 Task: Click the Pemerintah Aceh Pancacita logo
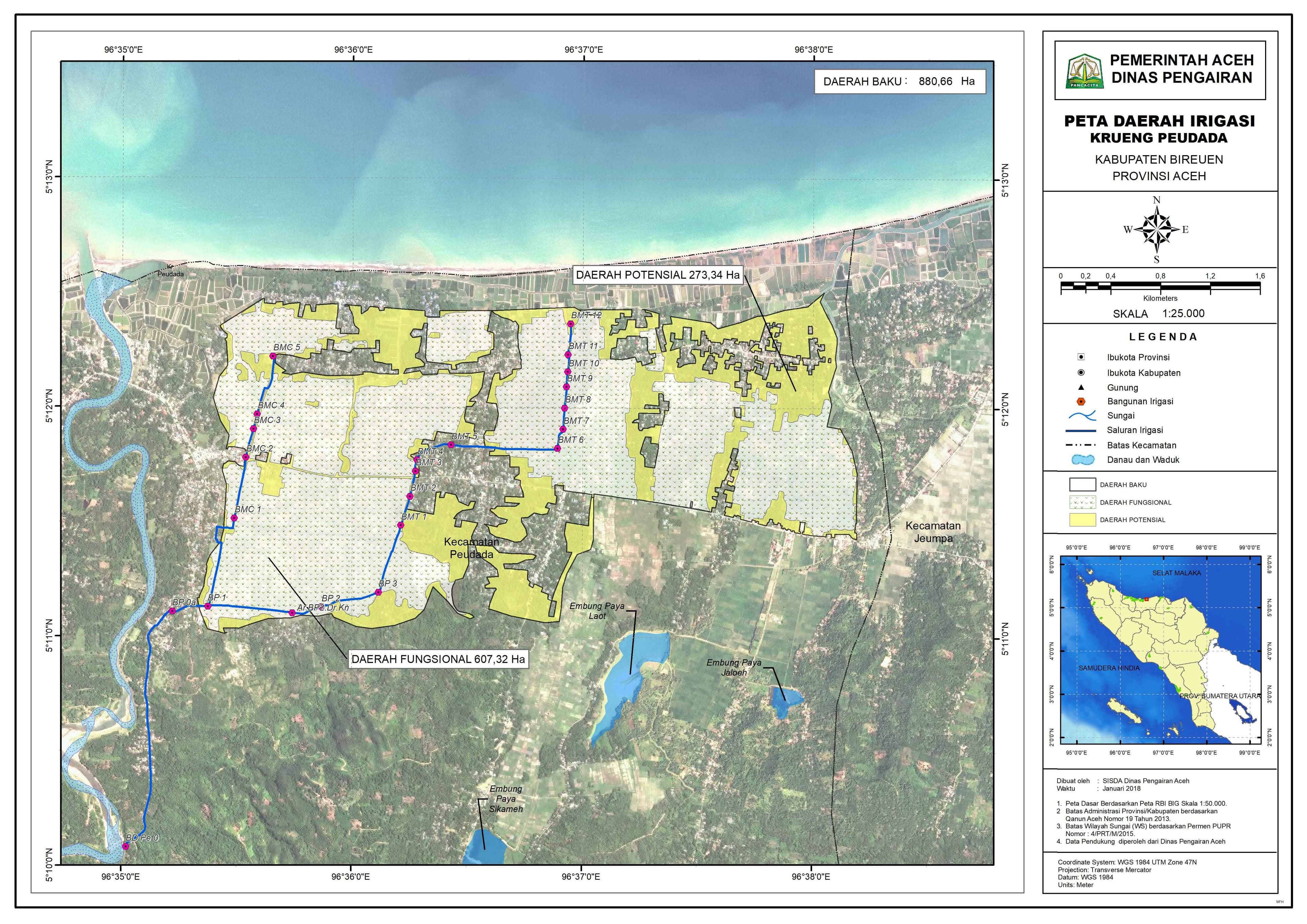tap(1084, 71)
